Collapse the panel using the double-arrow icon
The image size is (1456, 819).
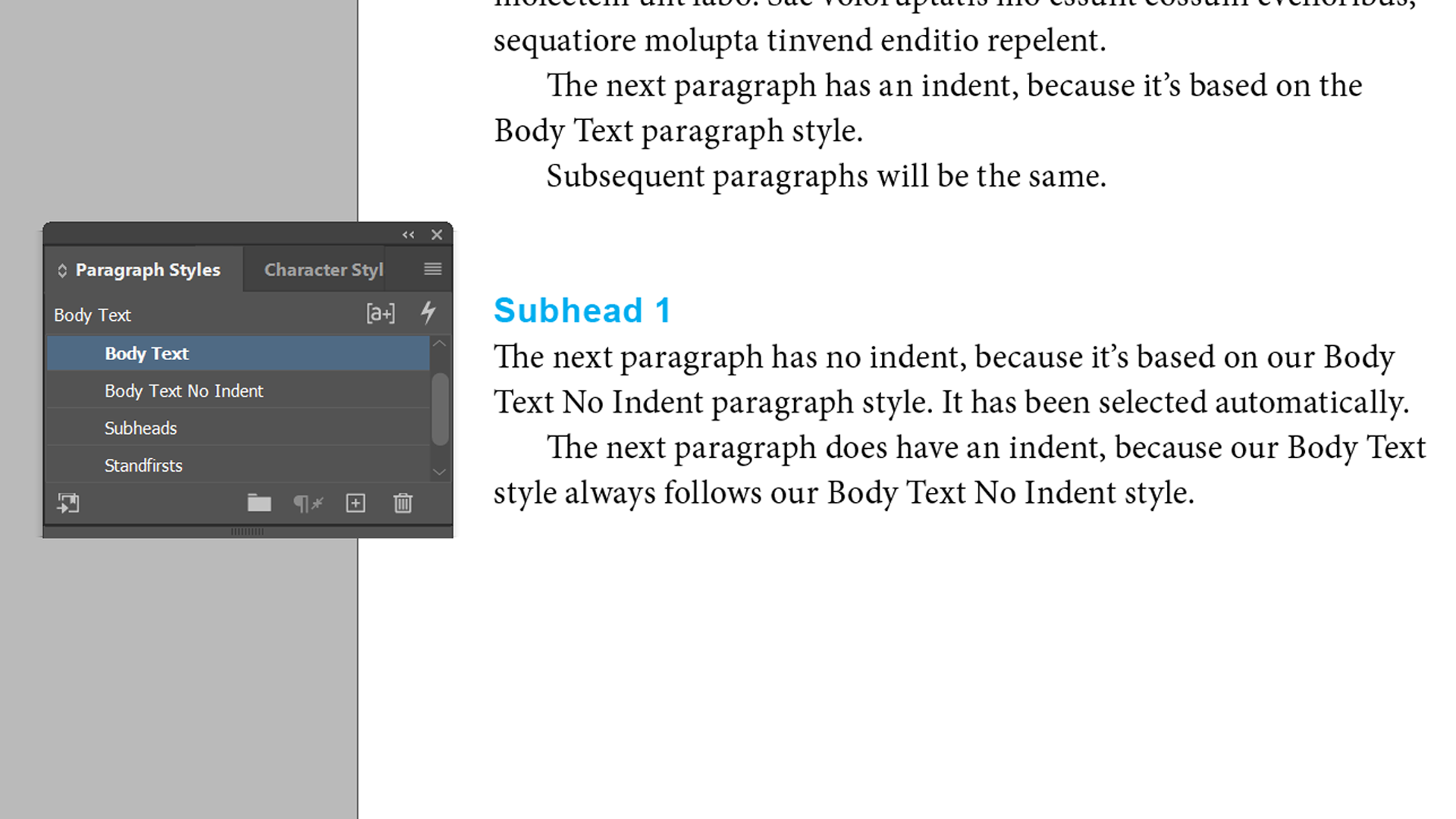click(409, 235)
